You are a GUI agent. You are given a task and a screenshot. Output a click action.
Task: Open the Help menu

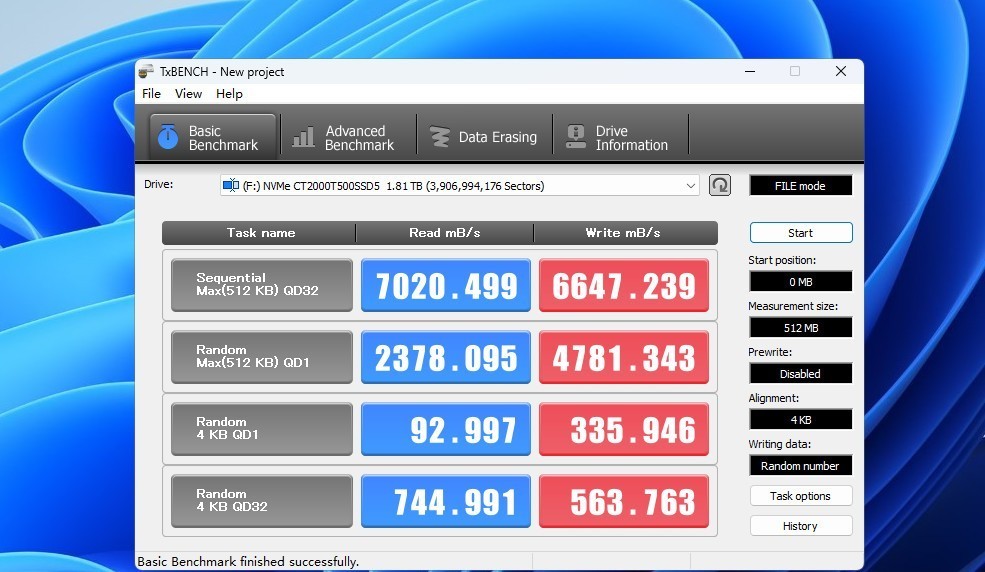pyautogui.click(x=229, y=94)
